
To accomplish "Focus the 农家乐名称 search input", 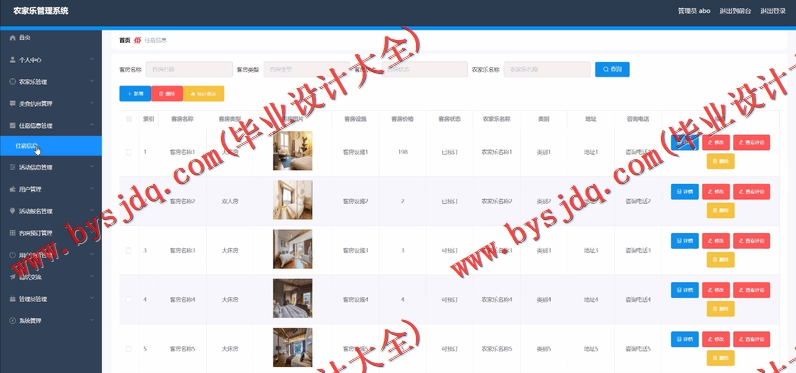I will (x=547, y=70).
